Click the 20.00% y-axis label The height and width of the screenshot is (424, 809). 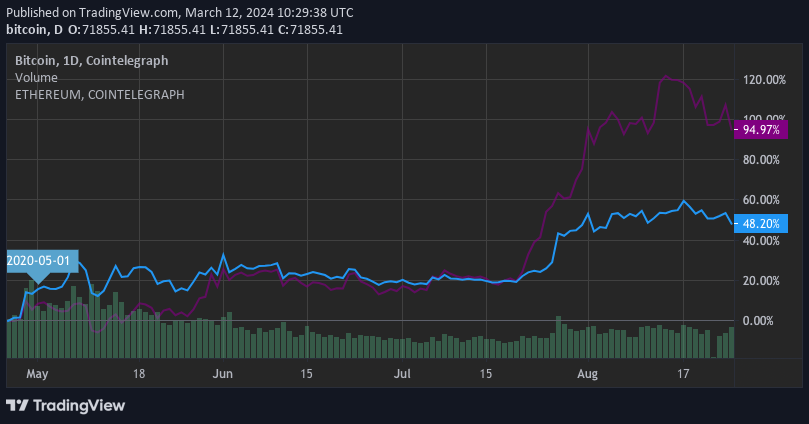(764, 280)
